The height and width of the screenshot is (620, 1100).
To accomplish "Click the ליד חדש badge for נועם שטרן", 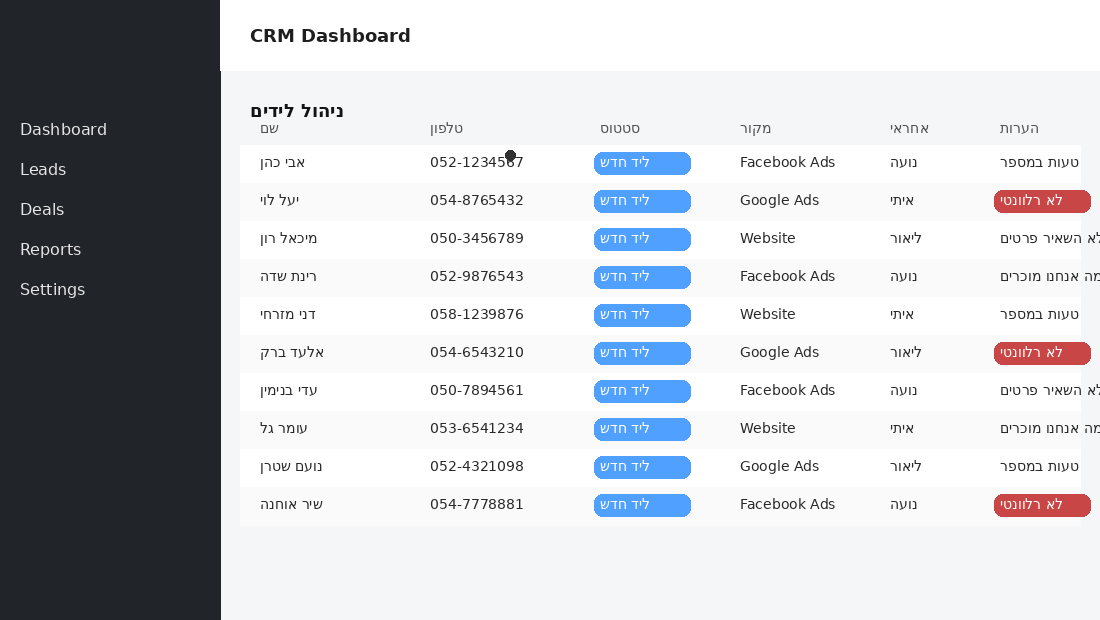I will [x=641, y=467].
